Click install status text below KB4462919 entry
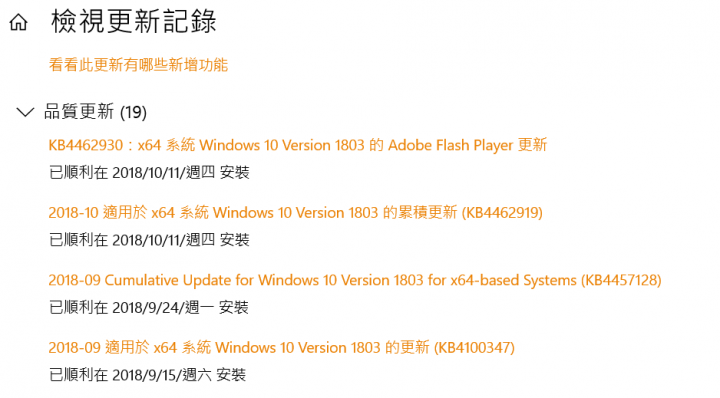 click(149, 240)
